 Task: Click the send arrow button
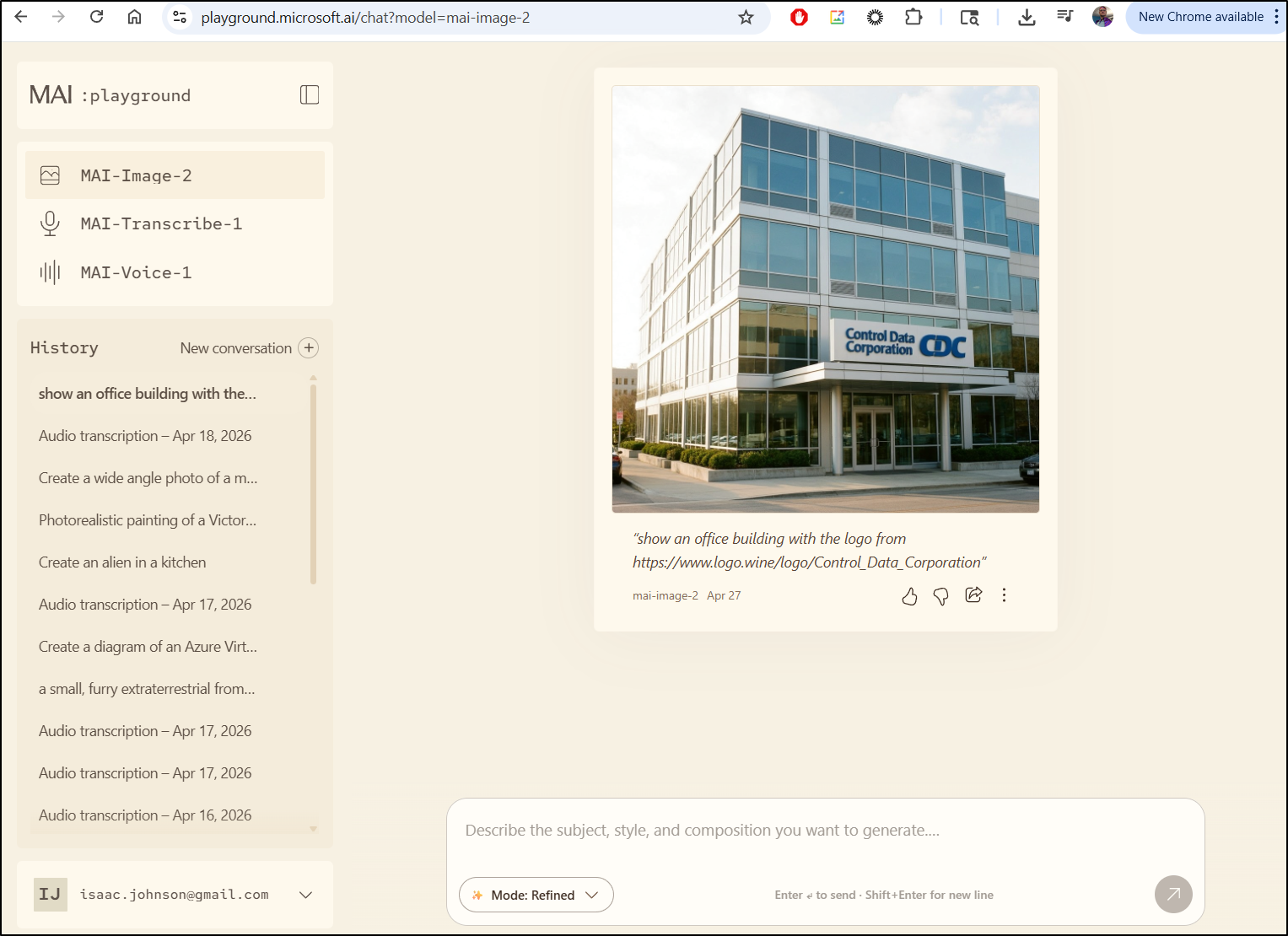pyautogui.click(x=1172, y=894)
